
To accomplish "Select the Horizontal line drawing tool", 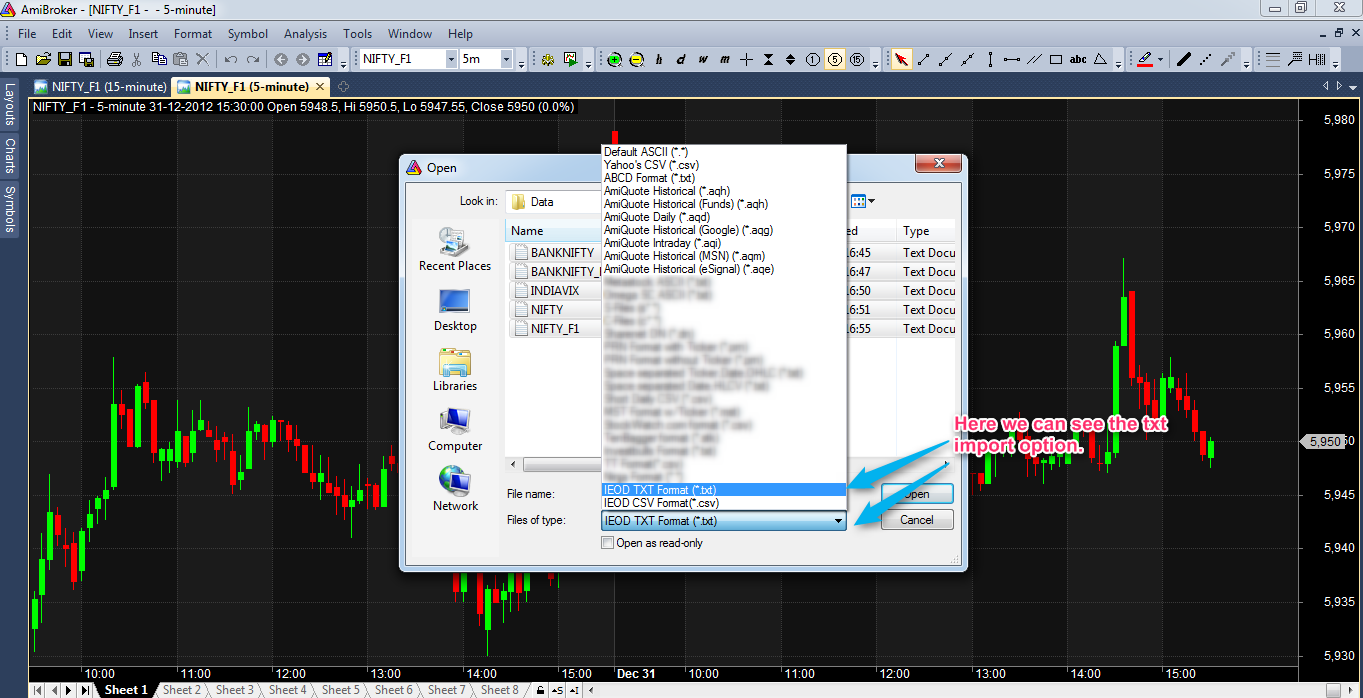I will 1012,59.
